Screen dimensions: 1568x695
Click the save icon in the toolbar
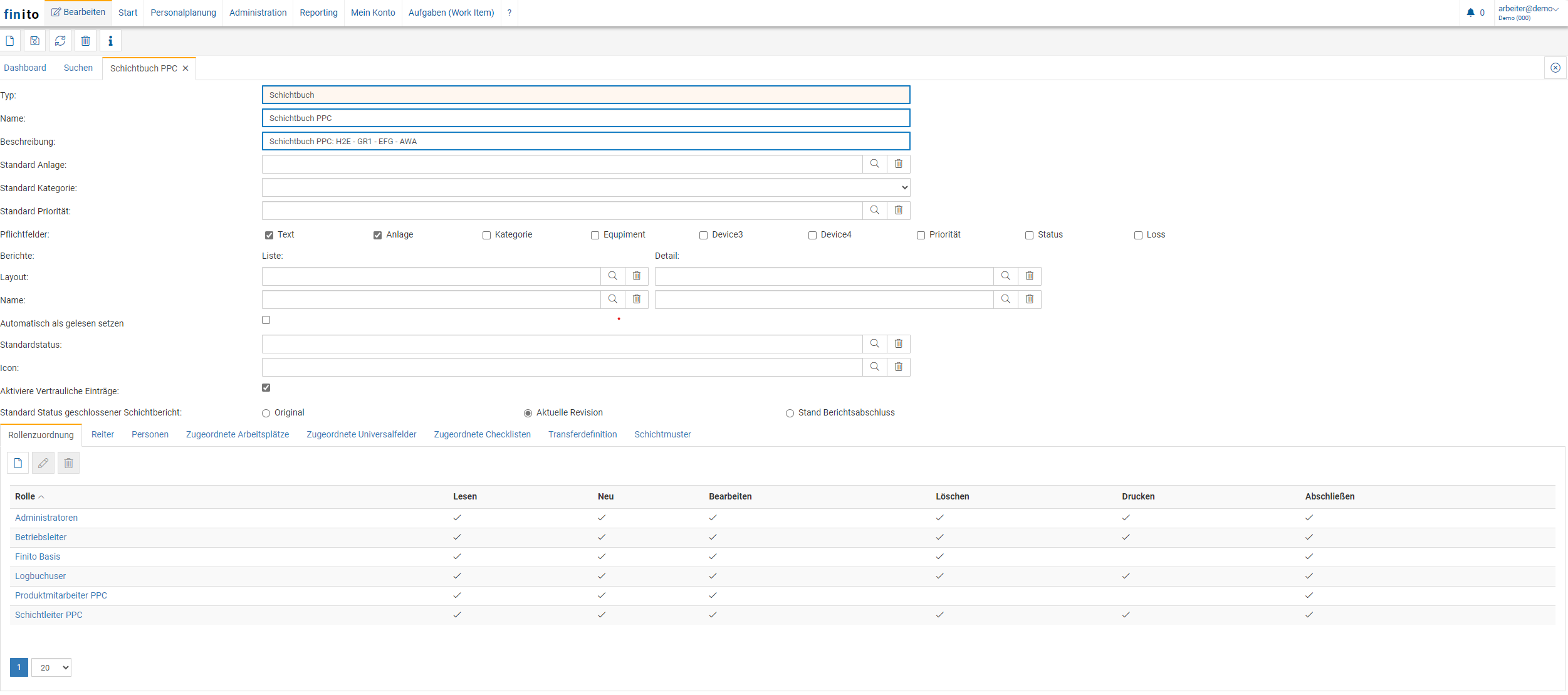pos(35,41)
